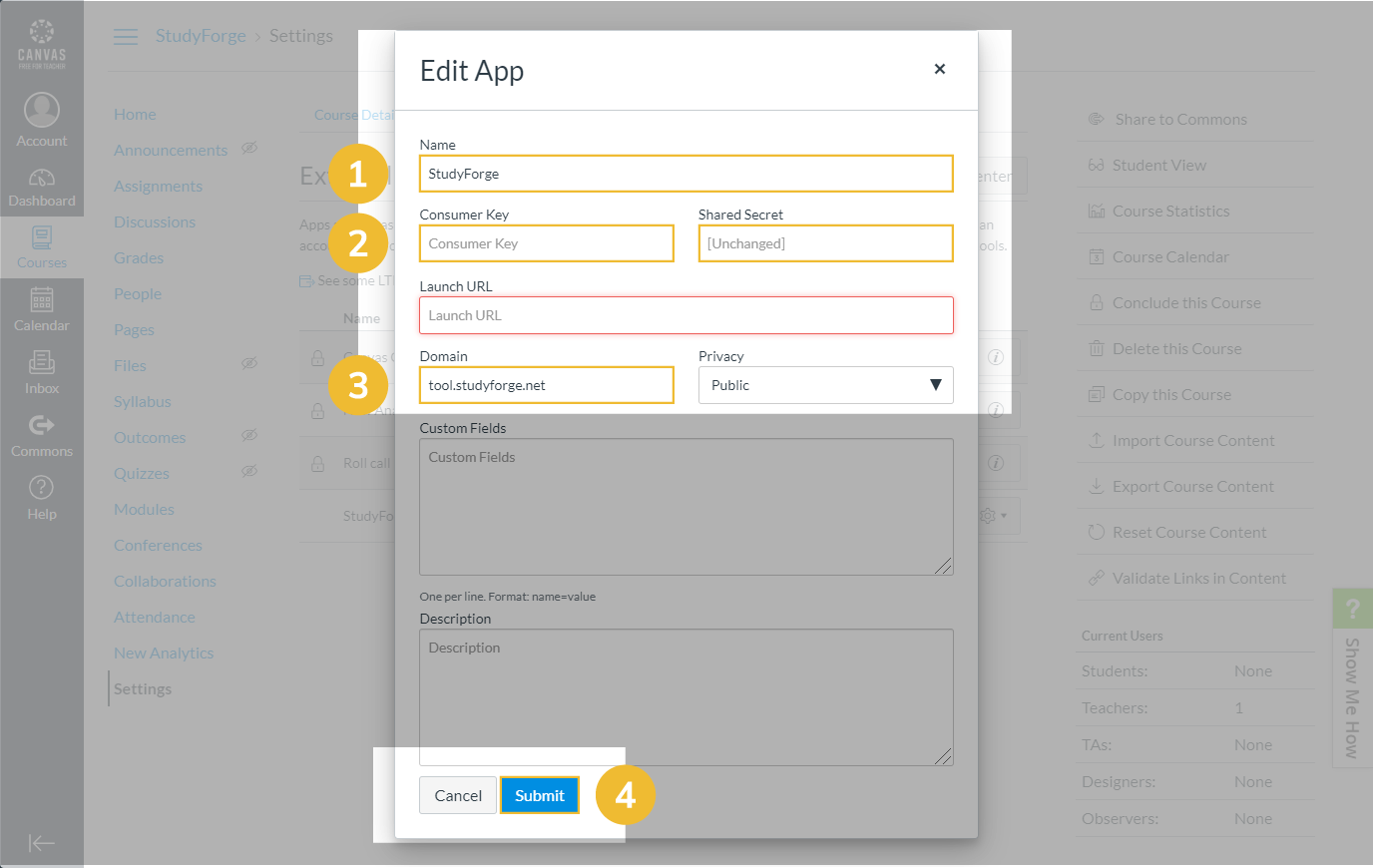Open Commons from global navigation
Image resolution: width=1373 pixels, height=868 pixels.
coord(42,435)
